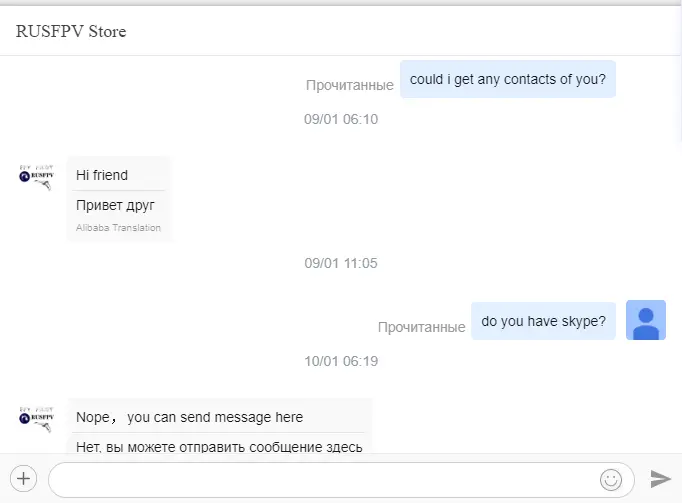Click the 'Nope, you can send message here' text
This screenshot has width=682, height=503.
190,417
